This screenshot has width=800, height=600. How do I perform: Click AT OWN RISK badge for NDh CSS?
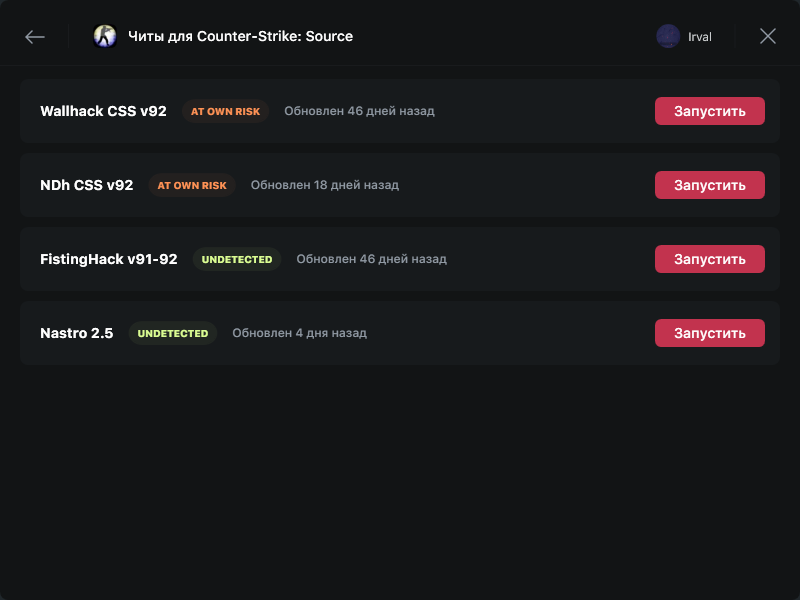192,185
